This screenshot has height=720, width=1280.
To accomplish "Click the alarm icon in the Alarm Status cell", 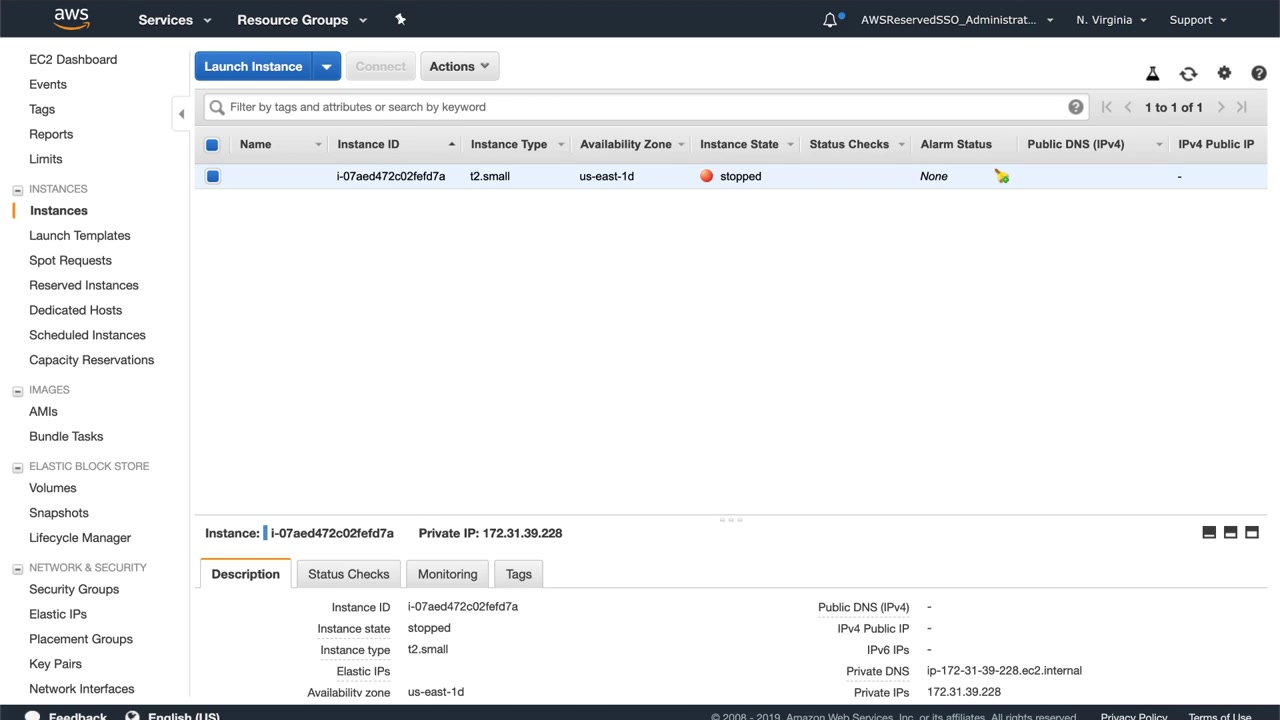I will click(1002, 176).
